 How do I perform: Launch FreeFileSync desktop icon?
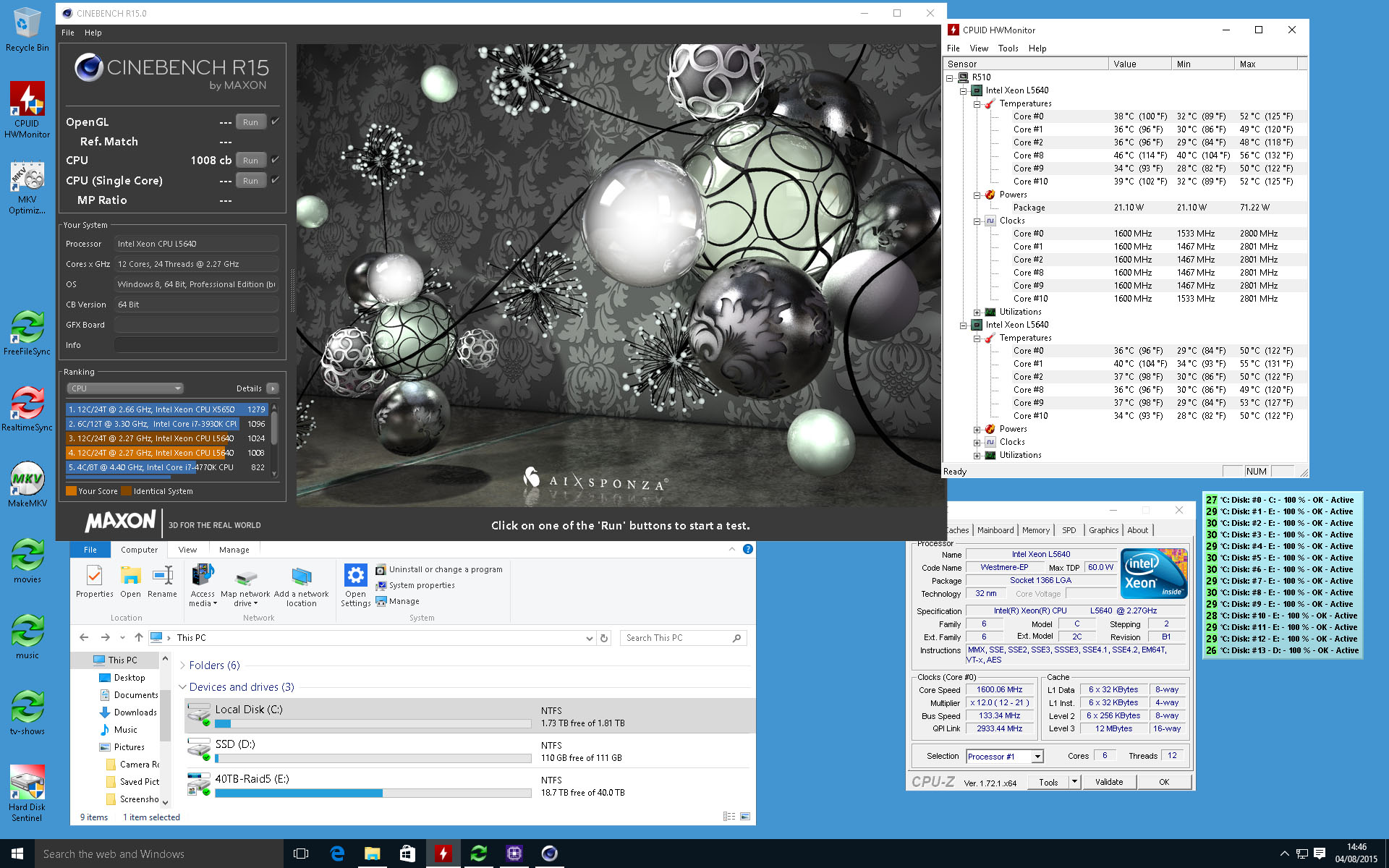click(27, 328)
